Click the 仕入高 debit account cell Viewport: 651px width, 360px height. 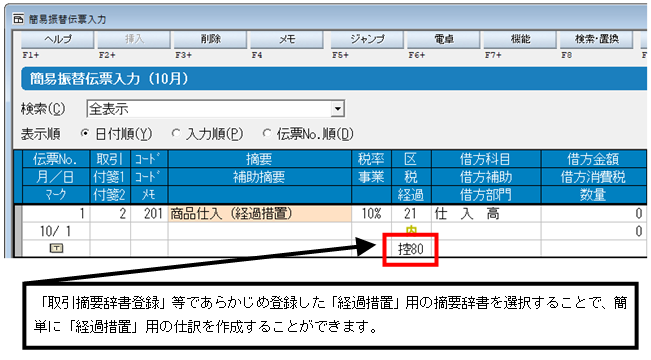point(486,214)
